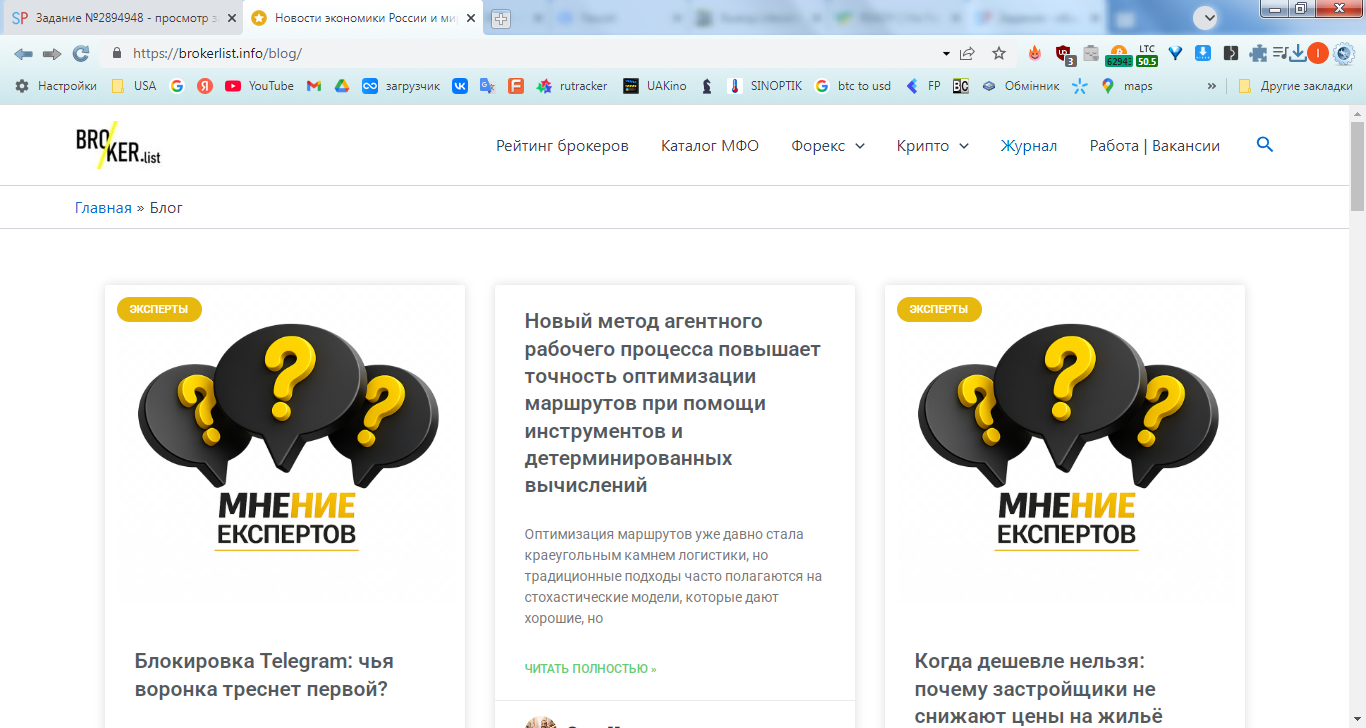Open the blue download-arrow extension icon
Screen dimensions: 1366x728
click(1204, 54)
